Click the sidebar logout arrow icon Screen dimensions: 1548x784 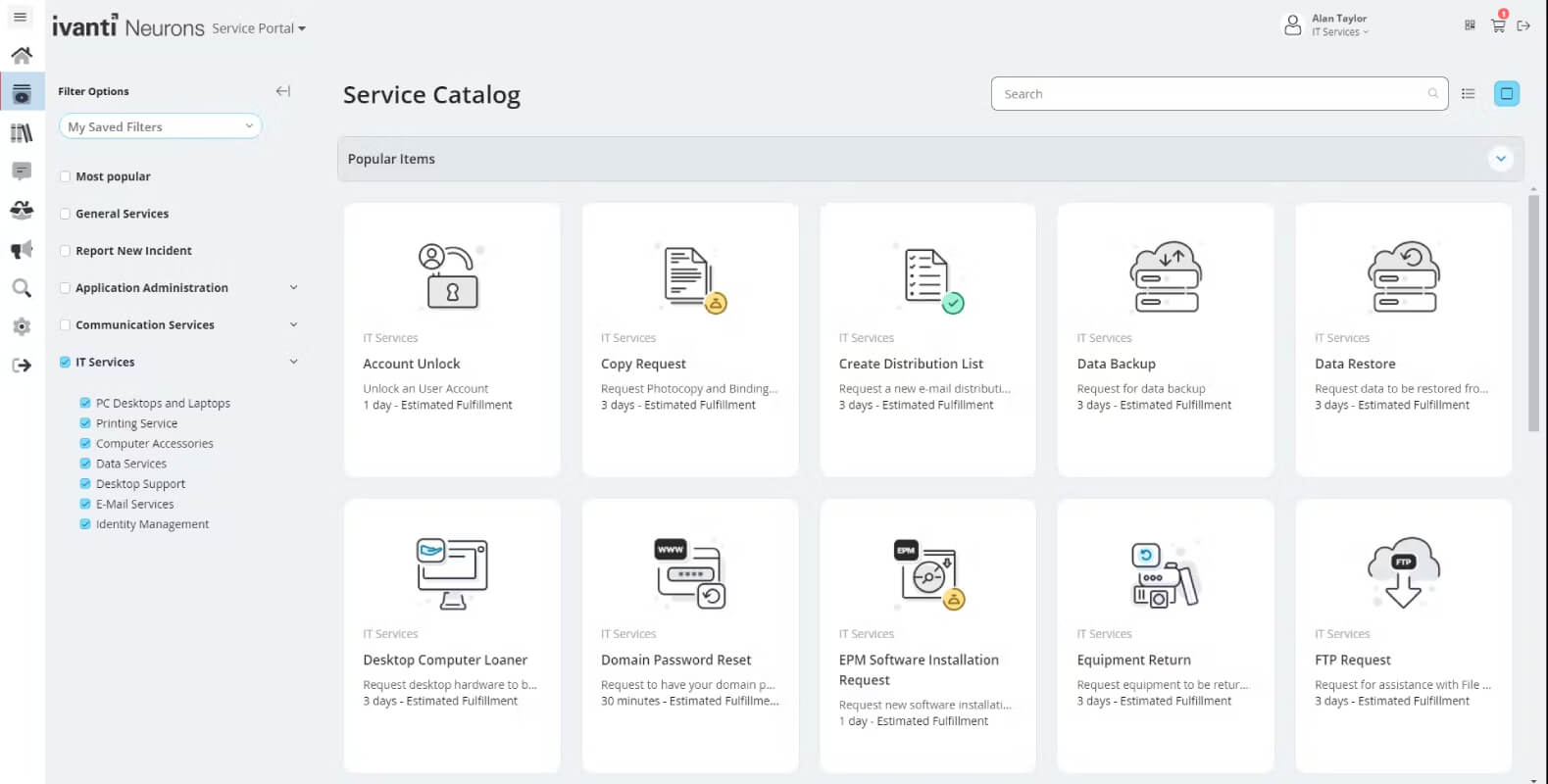coord(22,366)
